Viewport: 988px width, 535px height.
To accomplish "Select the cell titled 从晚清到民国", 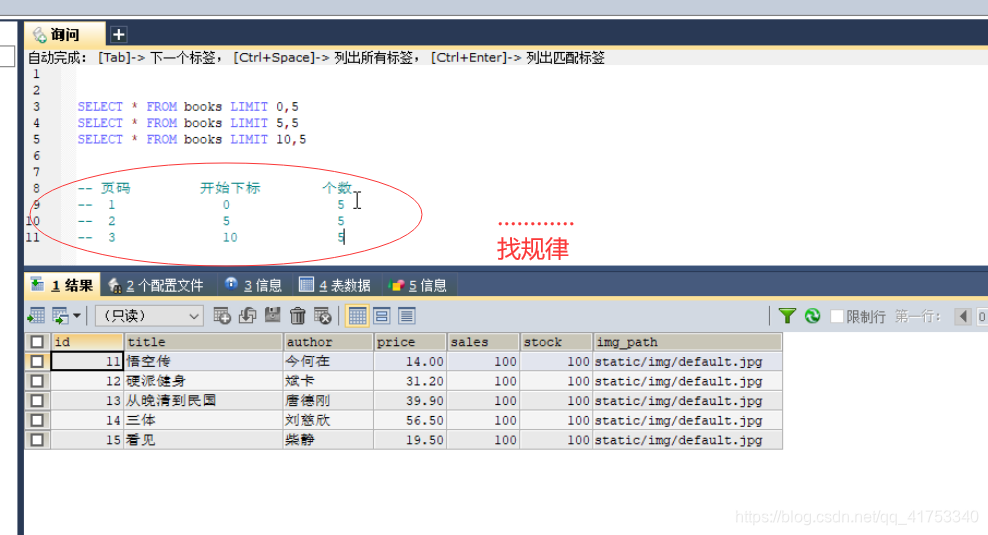I will coord(203,400).
